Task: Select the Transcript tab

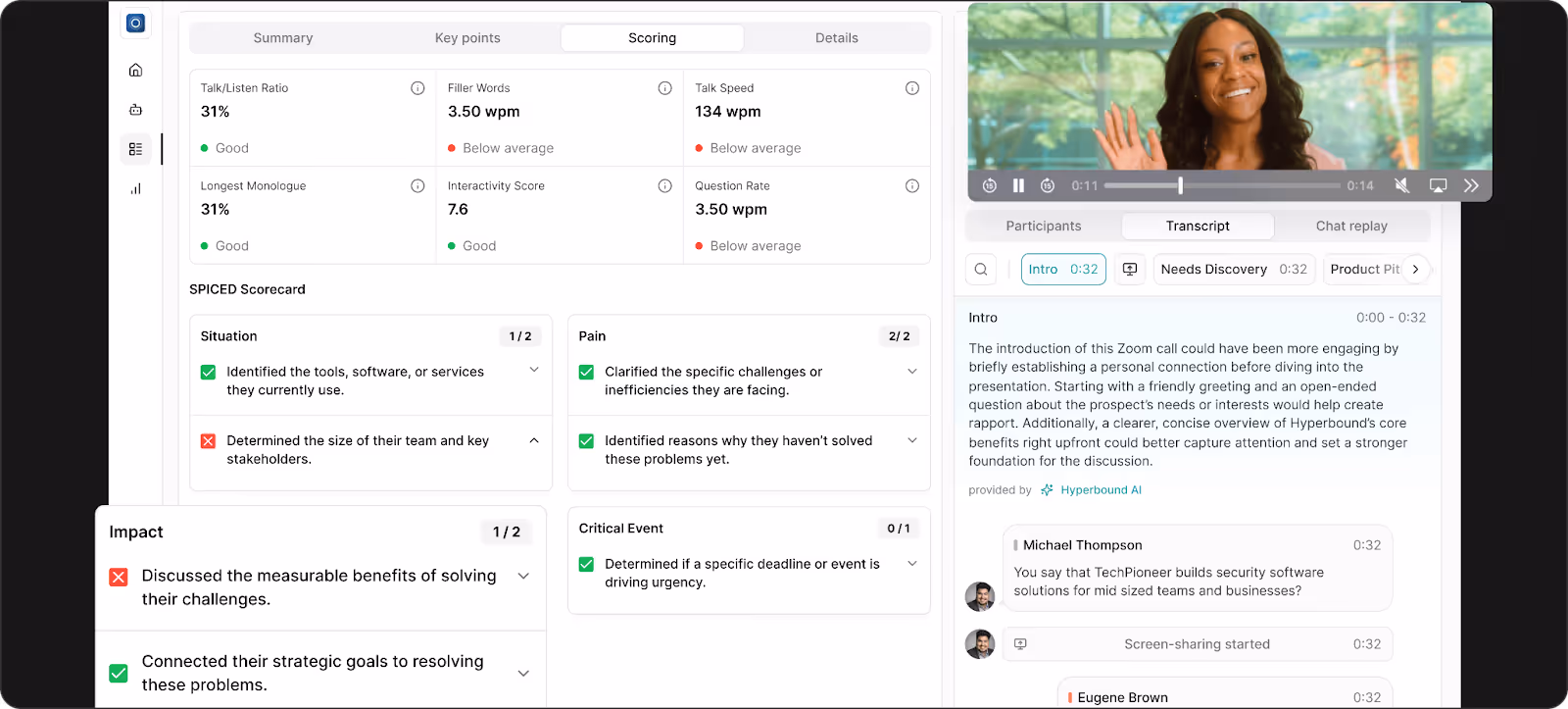Action: (x=1198, y=227)
